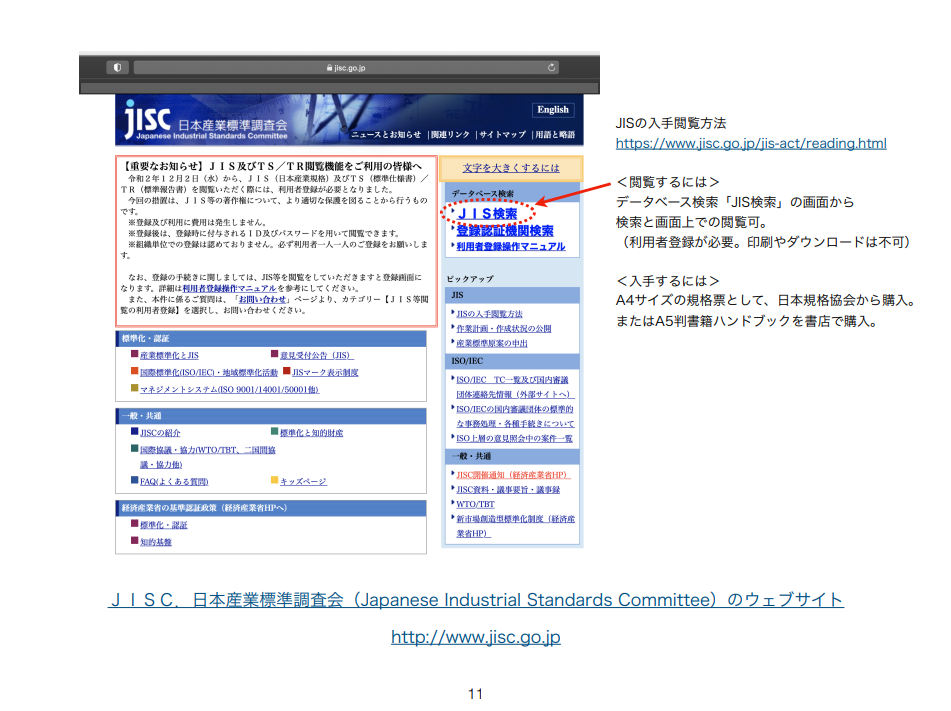Open JISの入手閲覧方法 pickup link
The height and width of the screenshot is (711, 951).
tap(489, 314)
